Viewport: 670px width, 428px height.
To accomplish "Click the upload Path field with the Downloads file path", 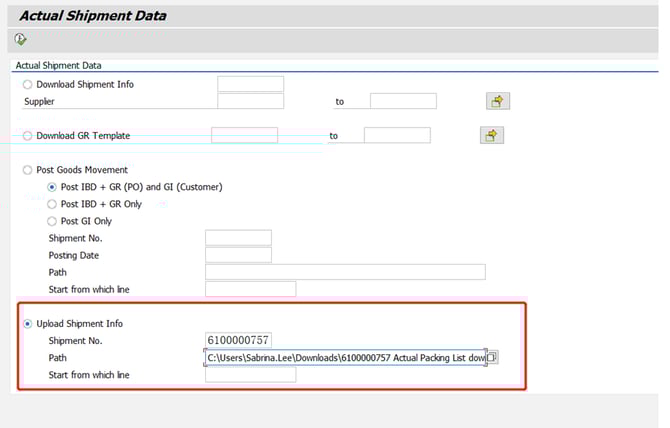I will [343, 358].
